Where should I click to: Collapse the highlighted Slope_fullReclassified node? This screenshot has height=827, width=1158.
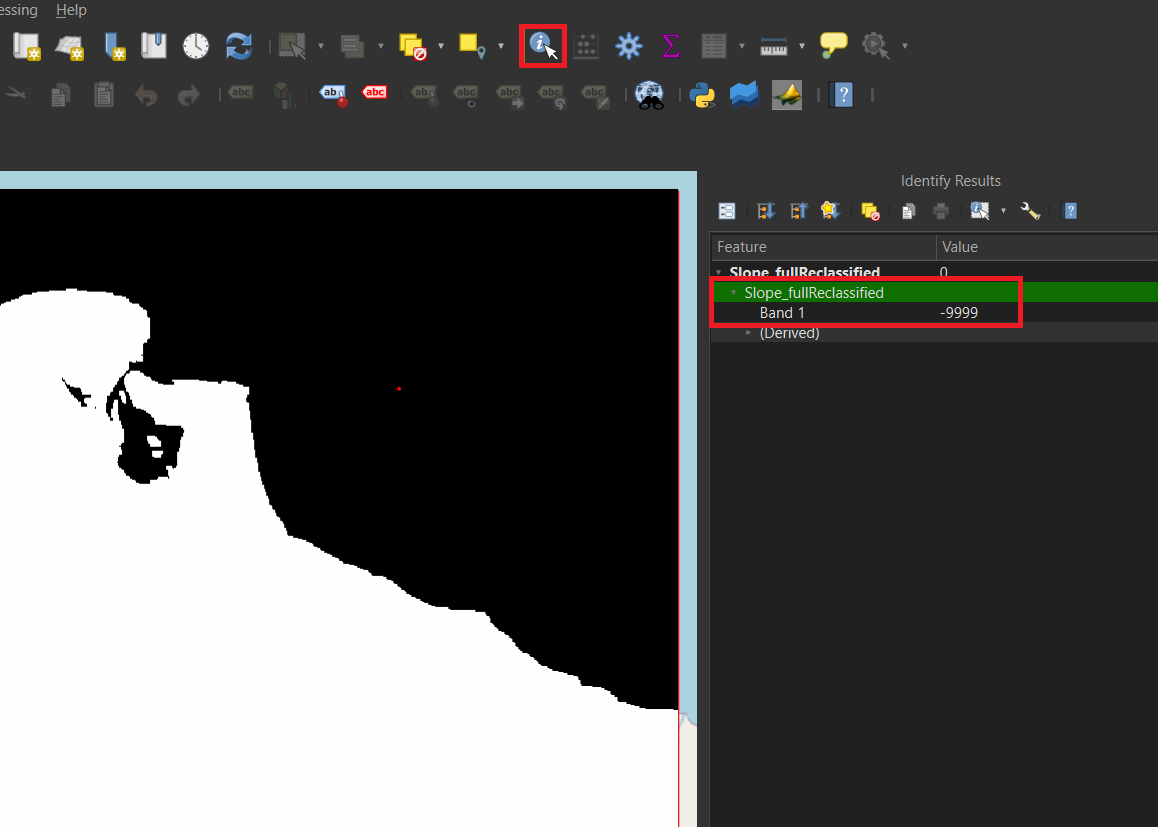734,293
